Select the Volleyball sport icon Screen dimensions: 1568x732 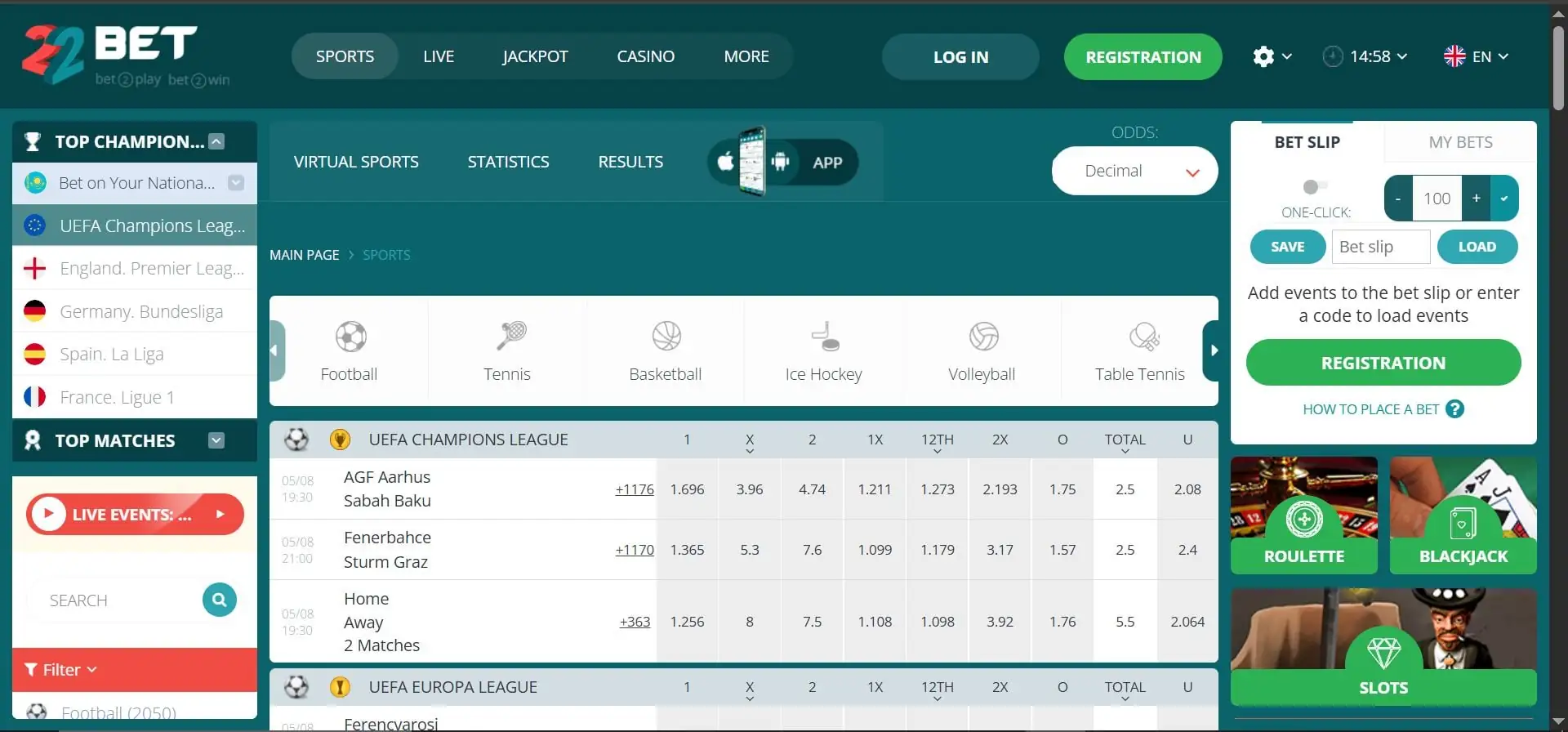click(x=983, y=337)
